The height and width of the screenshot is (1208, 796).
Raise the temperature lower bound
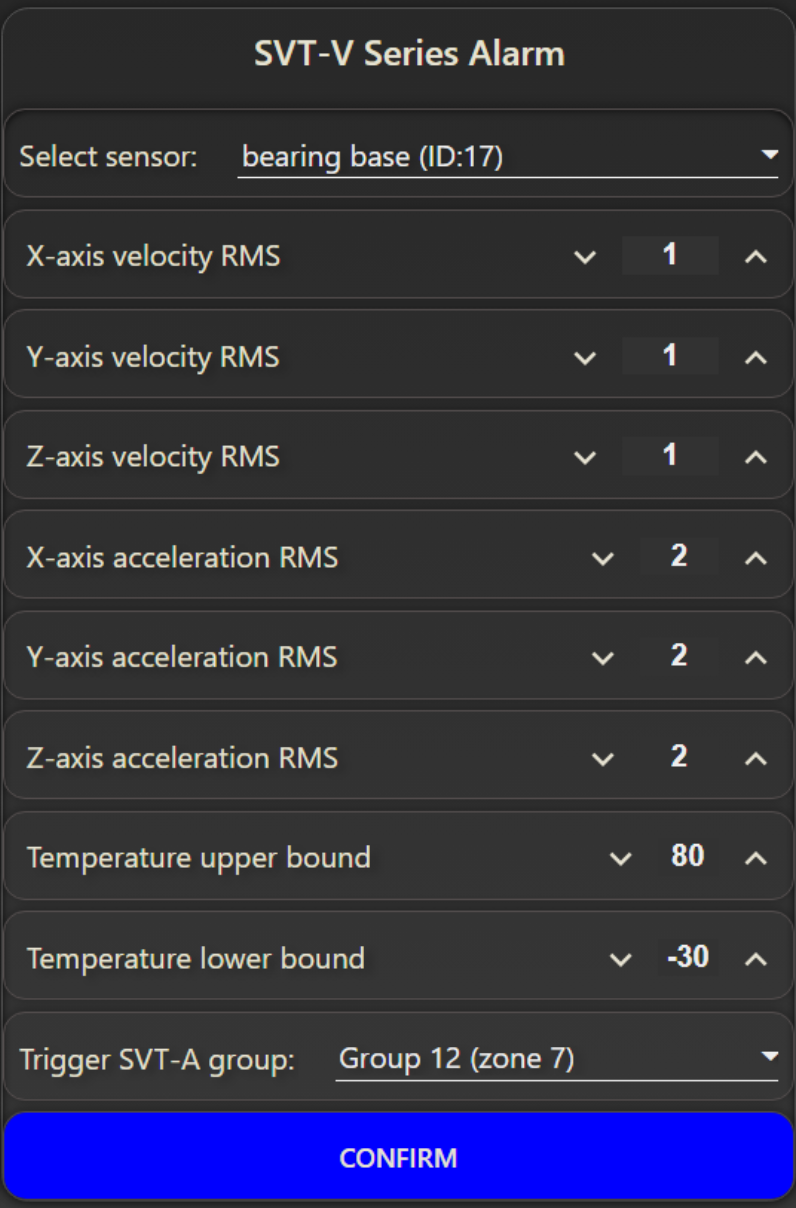click(x=756, y=959)
